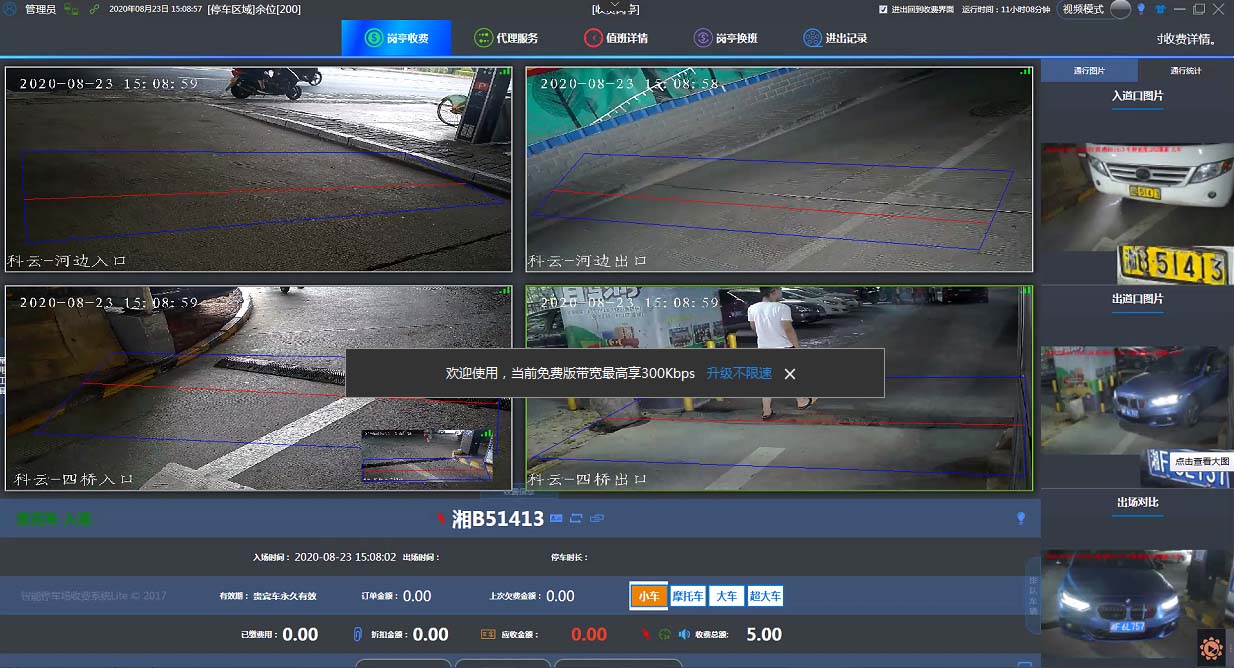Open 值班详情 duty details

(x=616, y=38)
